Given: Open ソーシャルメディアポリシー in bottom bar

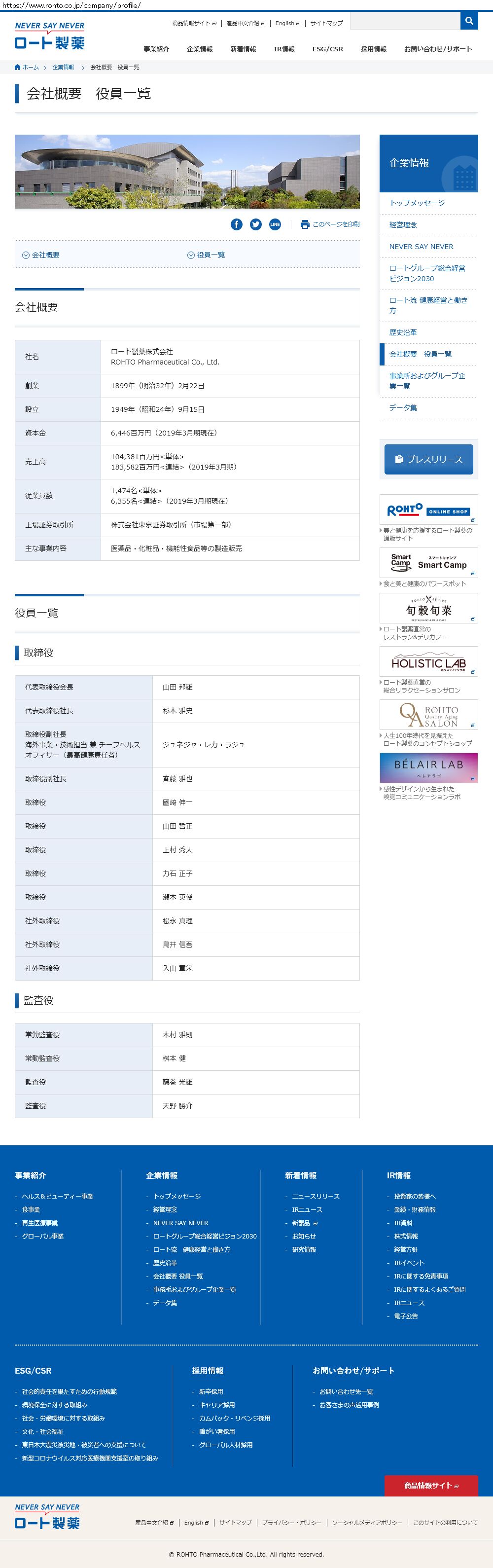Looking at the screenshot, I should click(x=367, y=1522).
